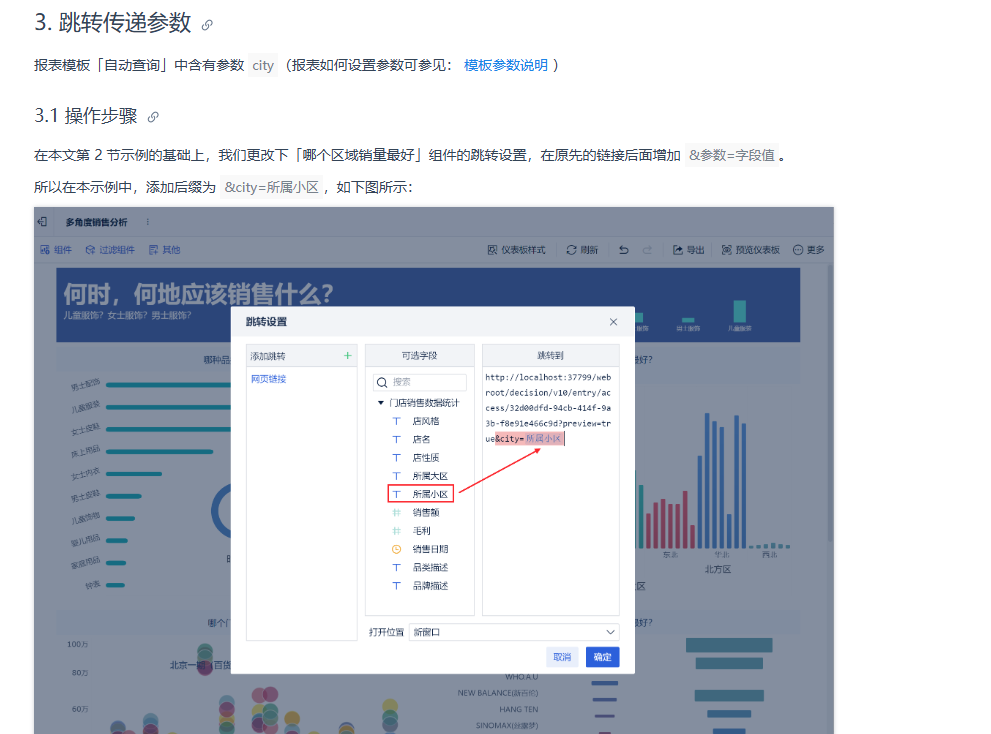The width and height of the screenshot is (991, 734).
Task: Copy anchor link beside 操作步骤 heading
Action: (153, 117)
